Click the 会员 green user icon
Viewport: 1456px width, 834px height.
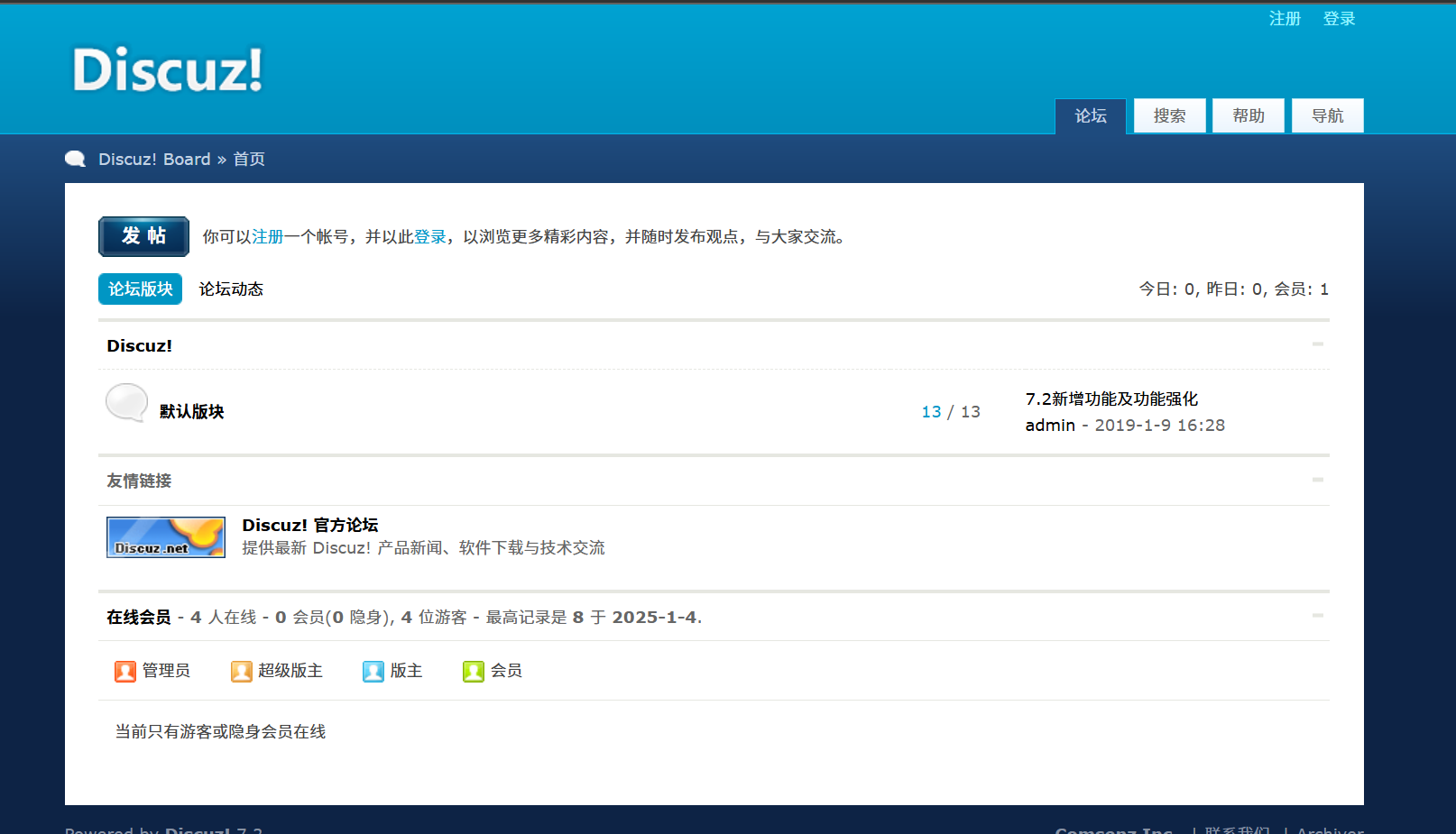[474, 671]
